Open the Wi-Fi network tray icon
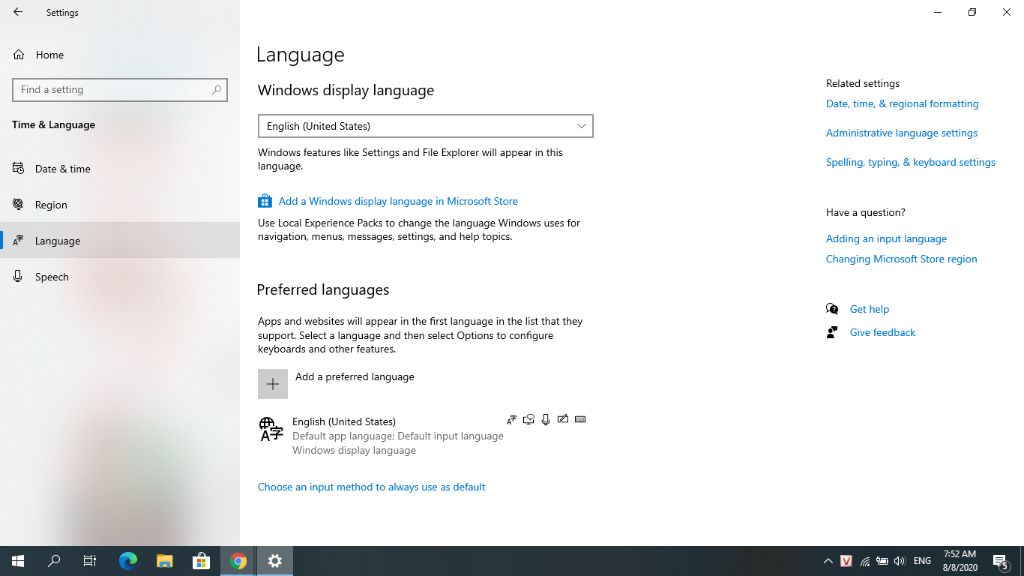 [x=864, y=561]
